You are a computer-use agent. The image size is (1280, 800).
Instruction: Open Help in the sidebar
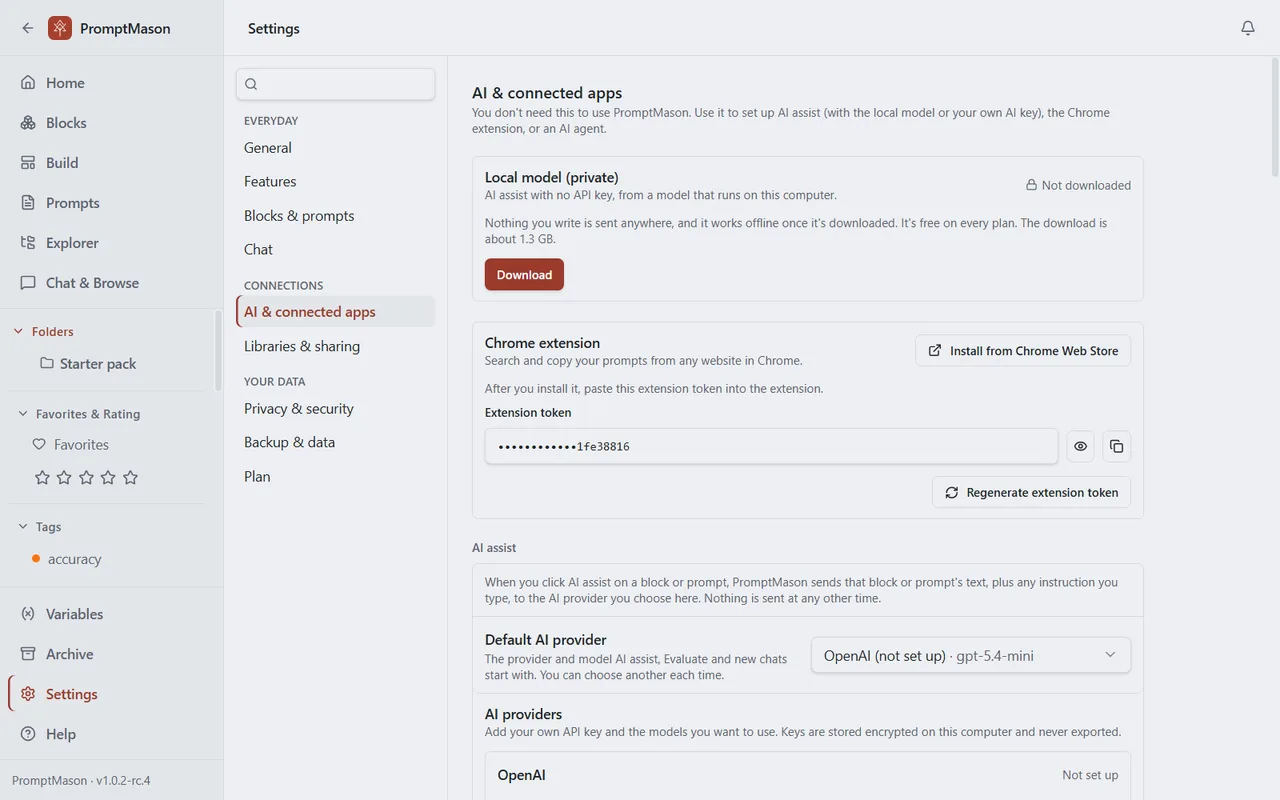111,734
